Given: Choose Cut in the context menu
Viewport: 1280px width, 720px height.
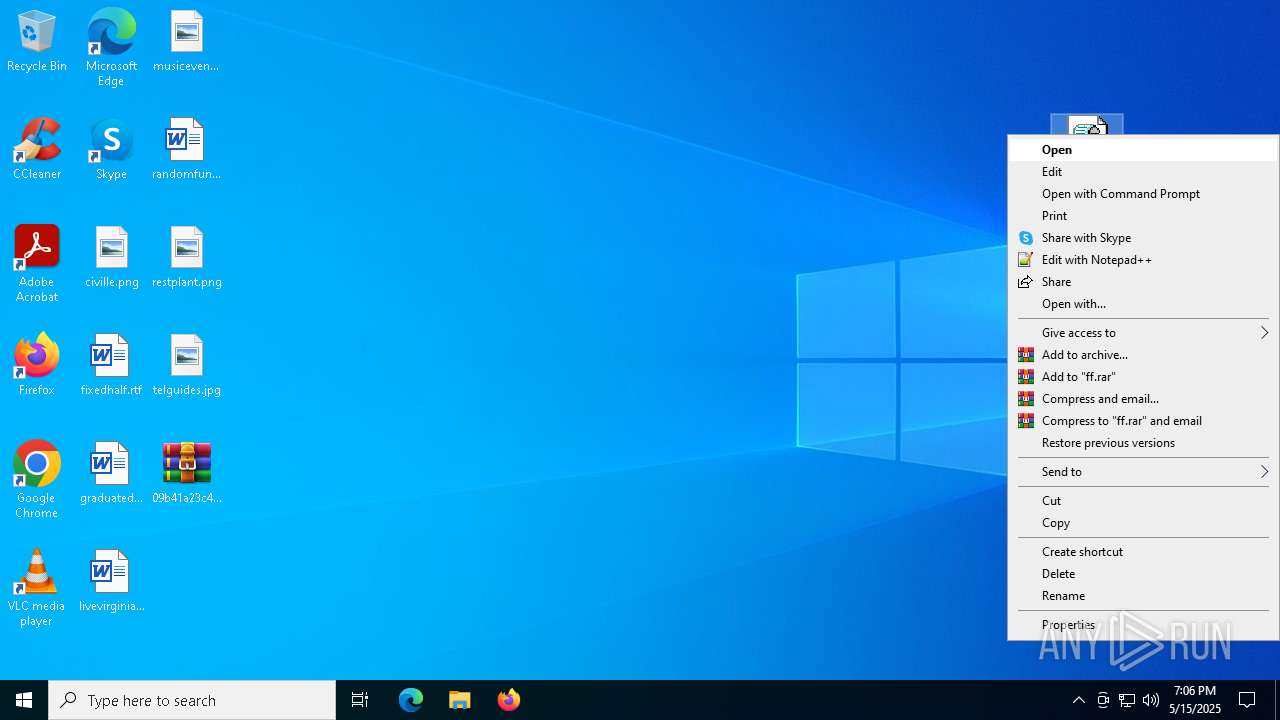Looking at the screenshot, I should coord(1143,501).
